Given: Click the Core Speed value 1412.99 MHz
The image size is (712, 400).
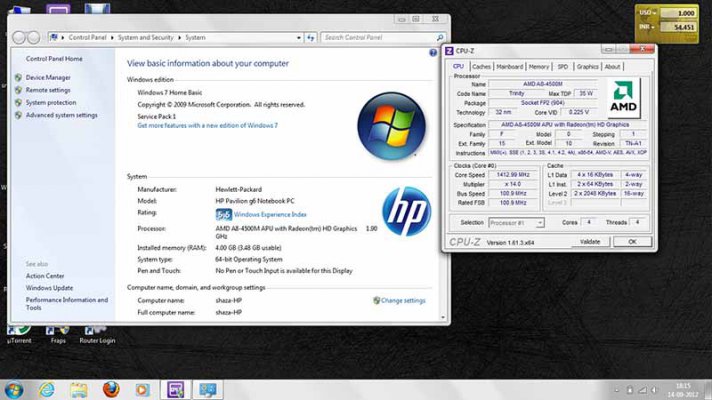Looking at the screenshot, I should pyautogui.click(x=513, y=175).
